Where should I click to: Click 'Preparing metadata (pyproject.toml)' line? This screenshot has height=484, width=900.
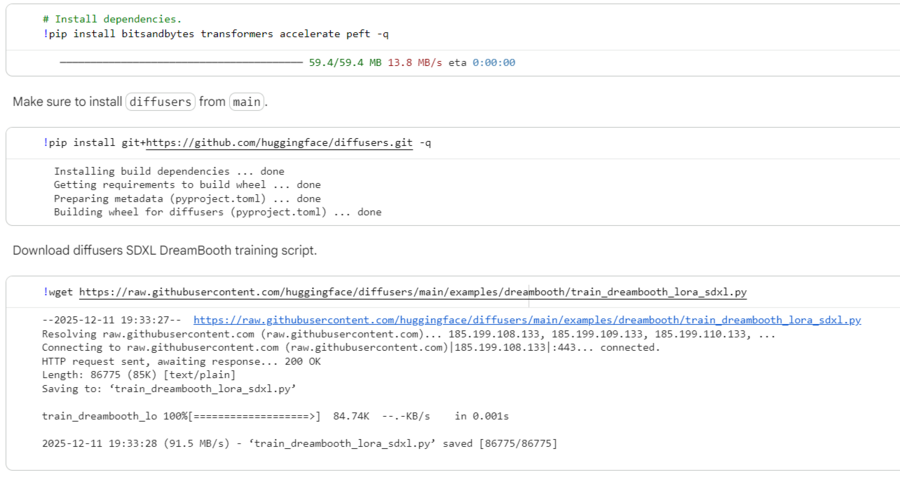click(187, 199)
